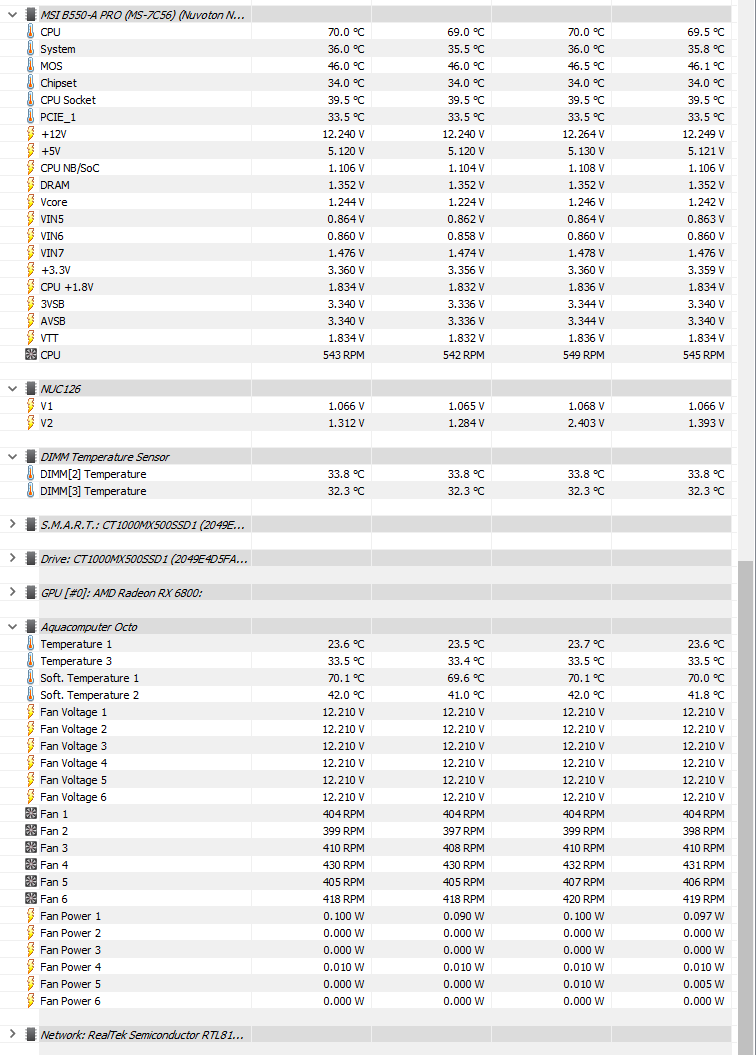Select the Fan 3 row label

54,848
